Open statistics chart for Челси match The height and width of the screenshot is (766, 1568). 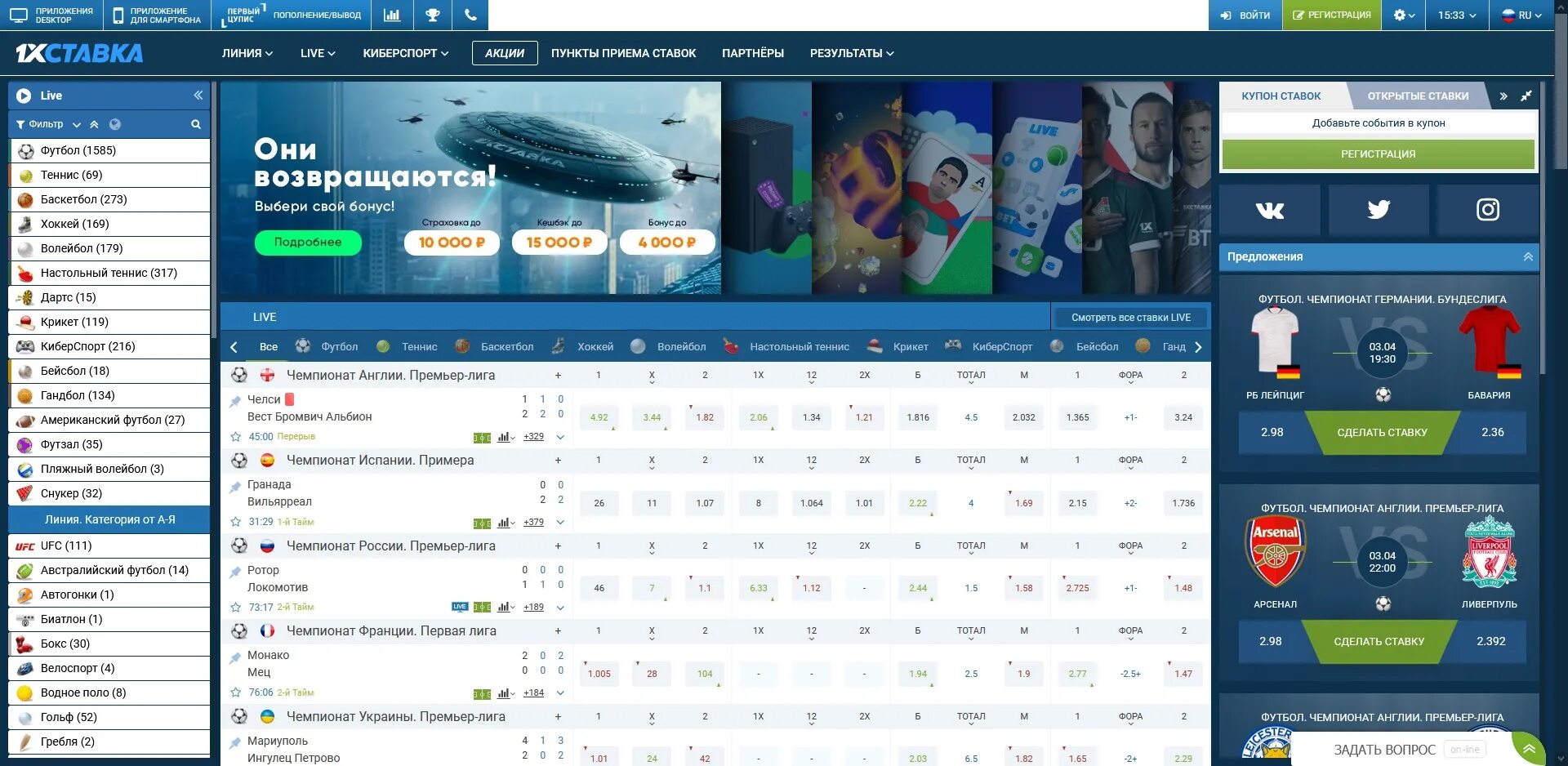[506, 437]
